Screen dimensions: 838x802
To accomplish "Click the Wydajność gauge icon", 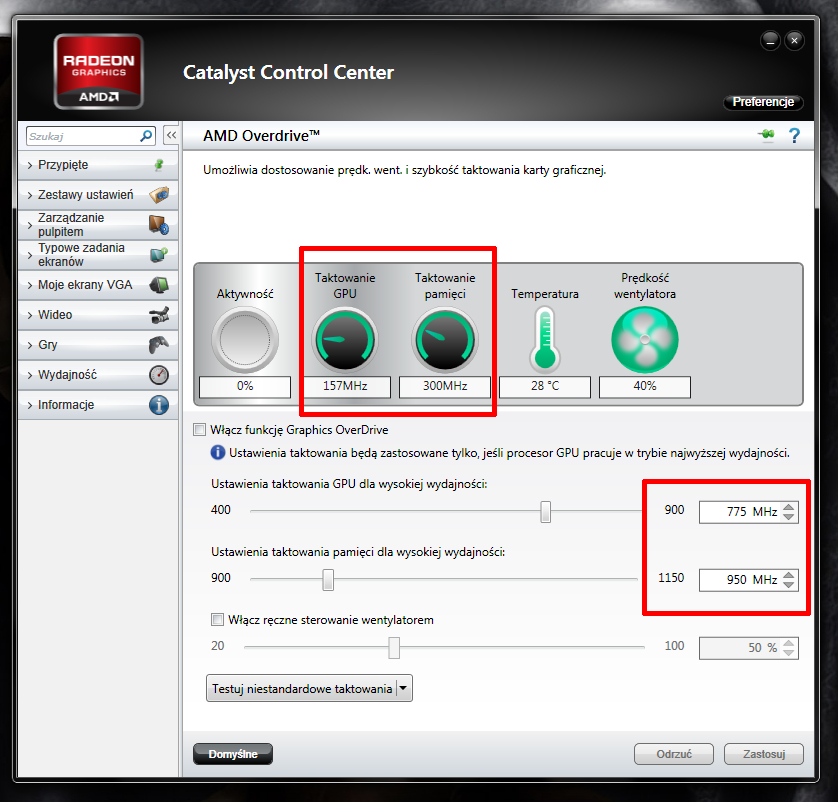I will [x=159, y=375].
